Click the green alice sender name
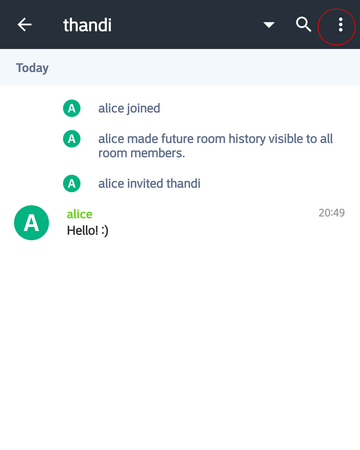The image size is (360, 450). click(x=79, y=214)
